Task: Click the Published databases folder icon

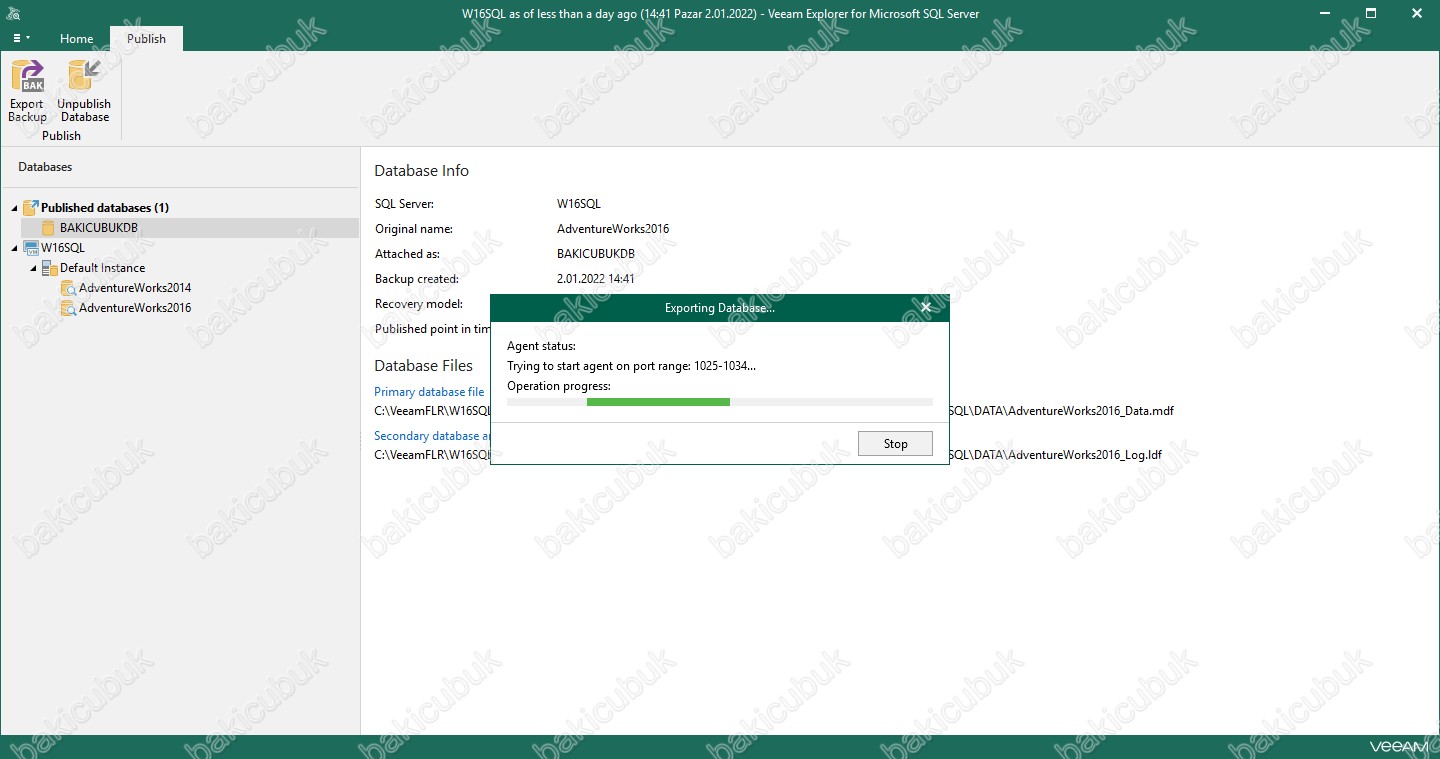Action: (30, 208)
